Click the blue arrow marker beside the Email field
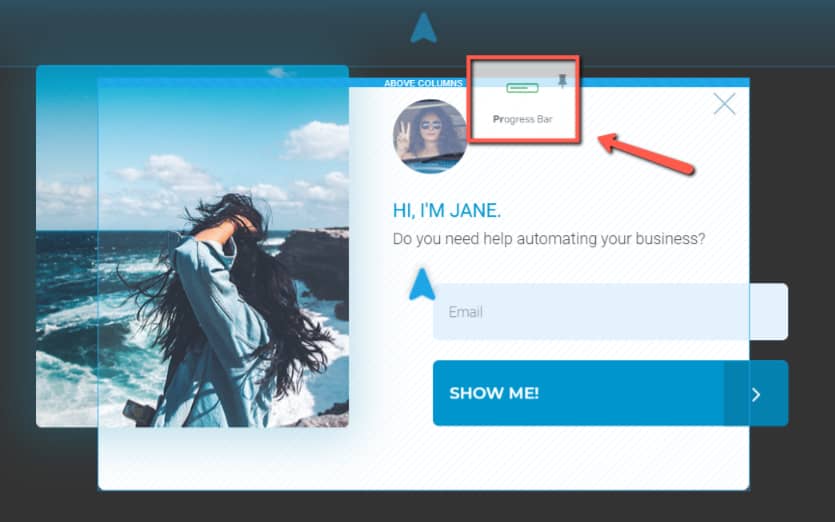This screenshot has width=835, height=522. coord(422,284)
